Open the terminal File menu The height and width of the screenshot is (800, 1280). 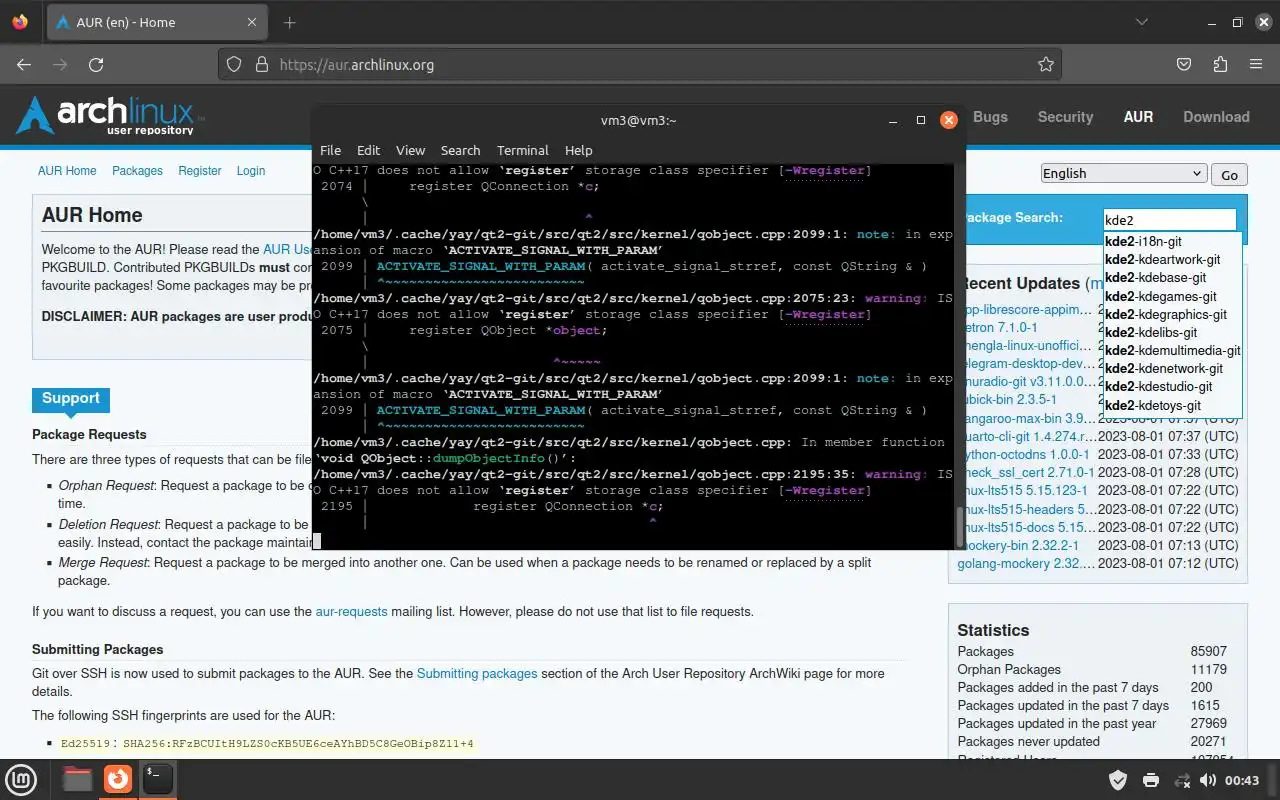click(x=330, y=150)
